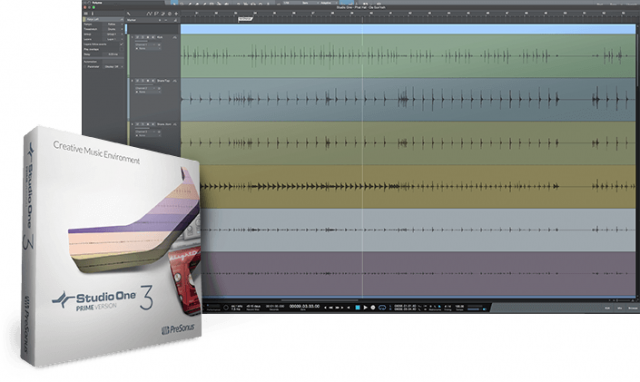This screenshot has width=640, height=382.
Task: Open the Layers dropdown in inspector
Action: click(114, 39)
